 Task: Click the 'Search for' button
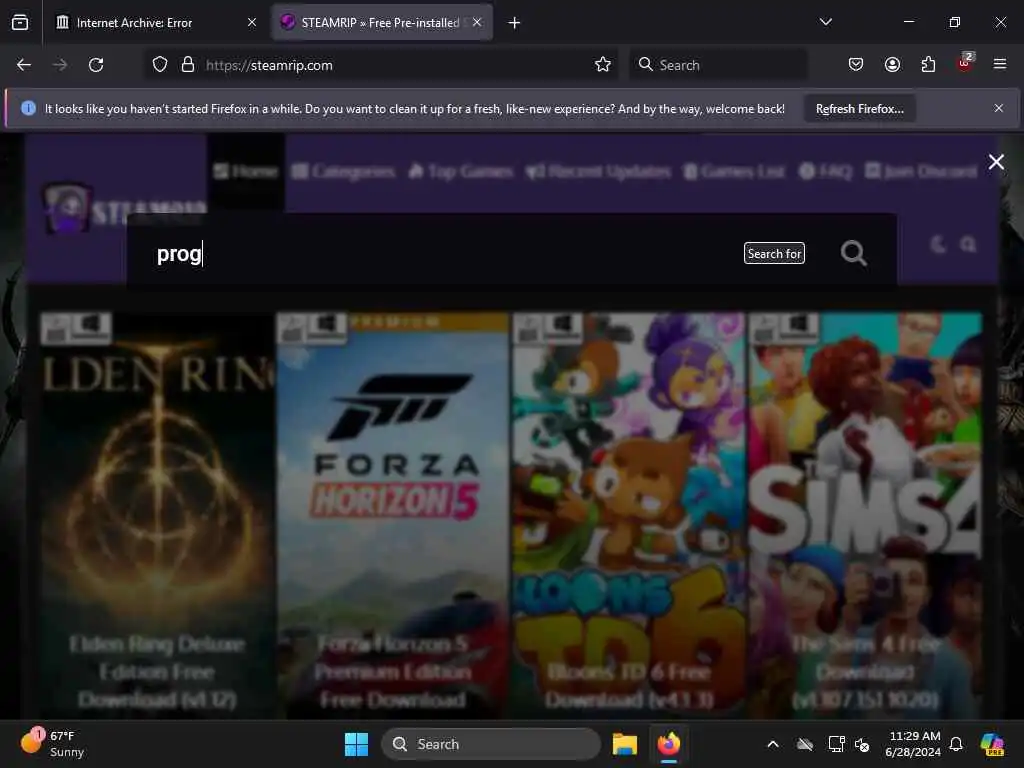pos(774,253)
